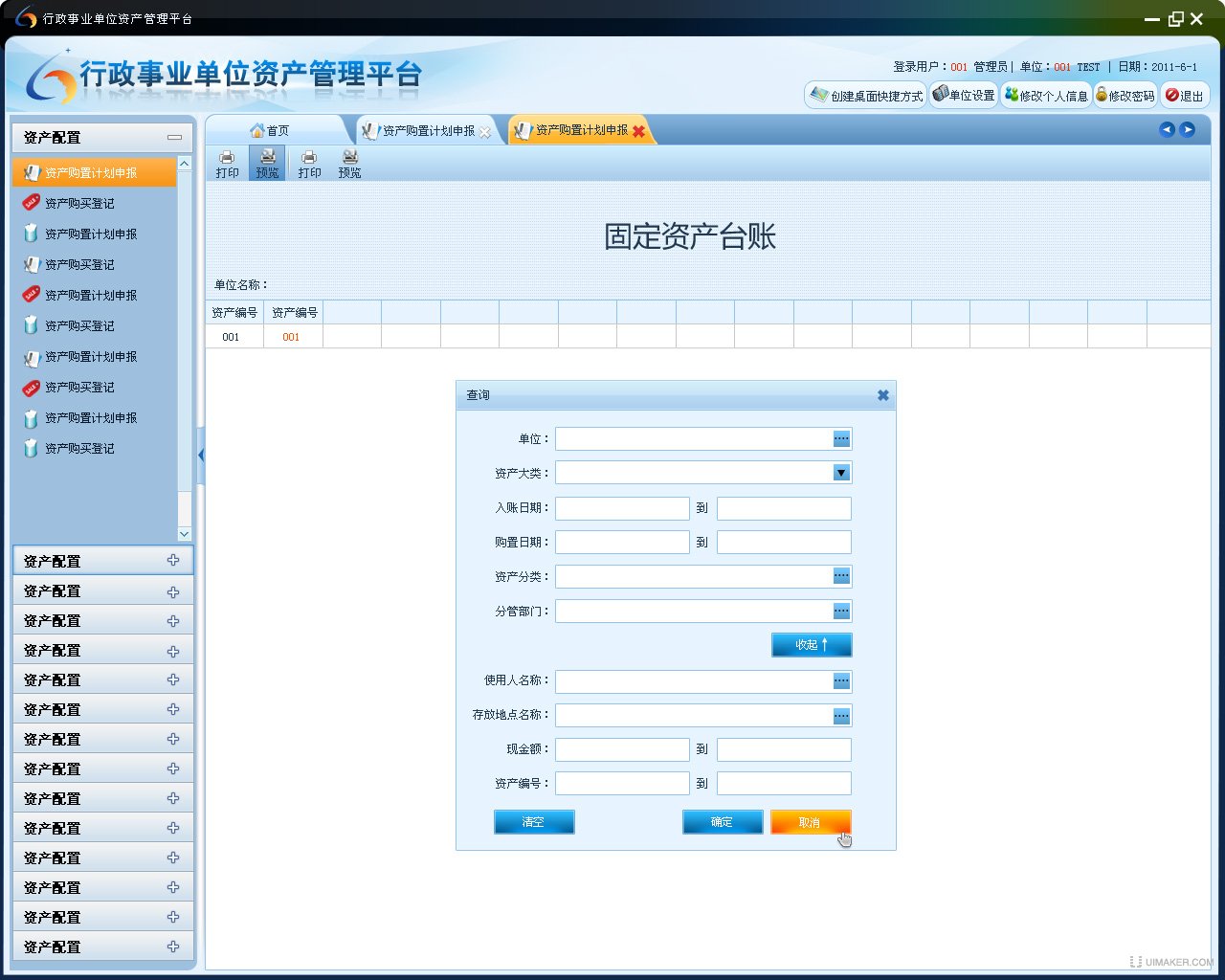The width and height of the screenshot is (1225, 980).
Task: Click the 修改密码 lock button
Action: tap(1125, 96)
